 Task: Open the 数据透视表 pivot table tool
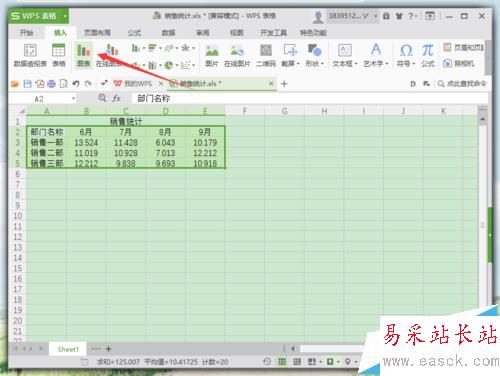coord(30,55)
